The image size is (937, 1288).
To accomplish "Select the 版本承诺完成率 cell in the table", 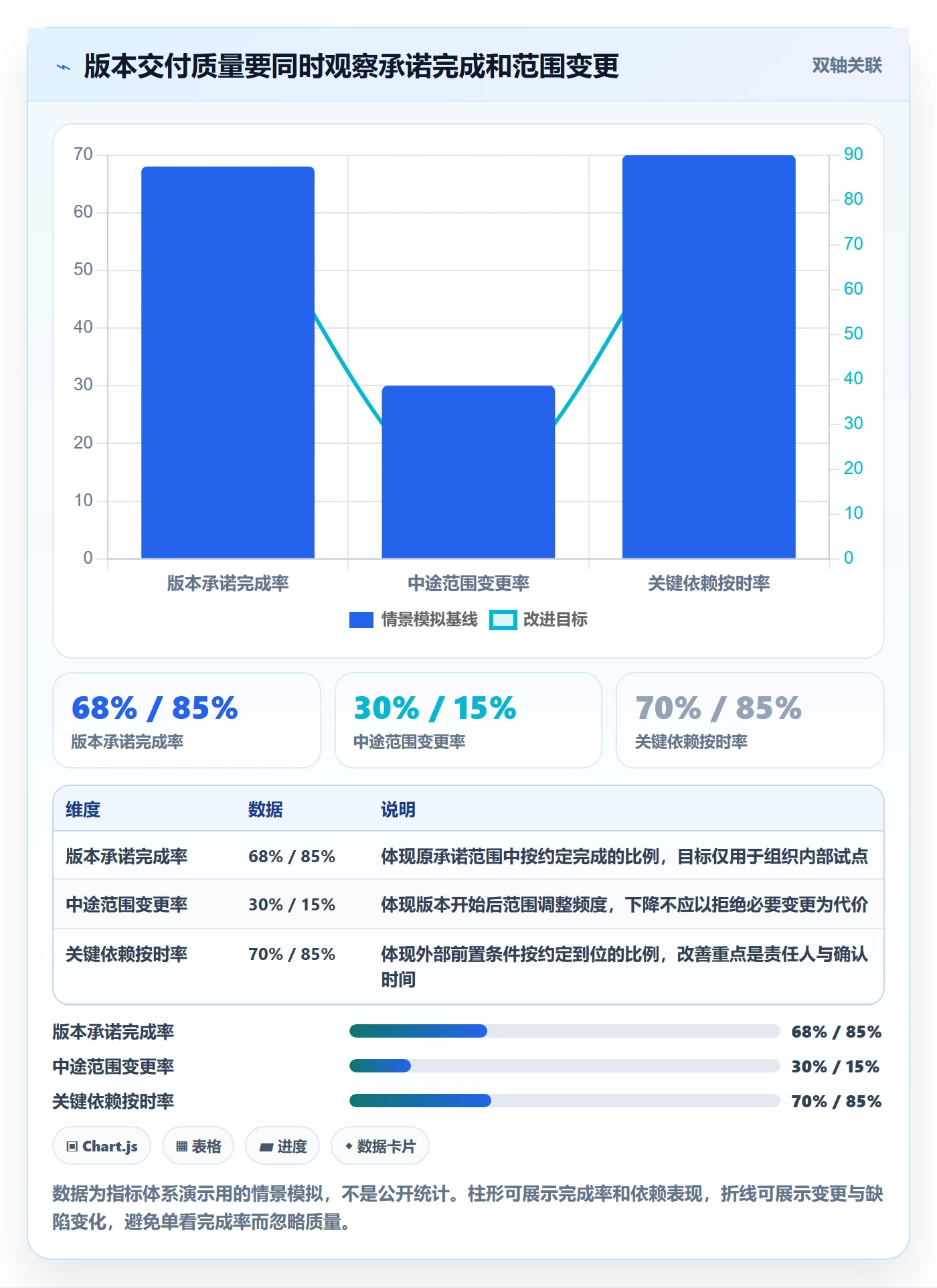I will 126,856.
